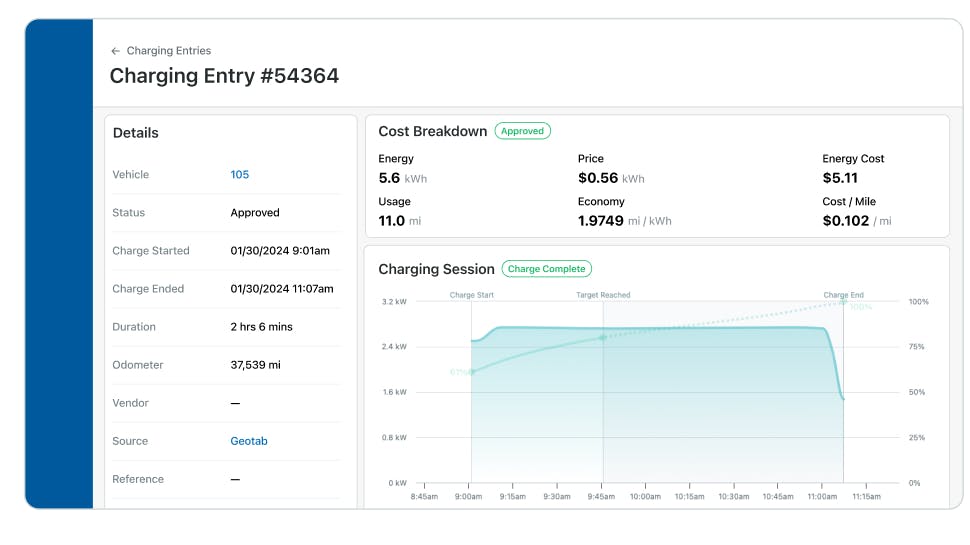Select the Charge End marker on the chart
970x545 pixels.
843,296
